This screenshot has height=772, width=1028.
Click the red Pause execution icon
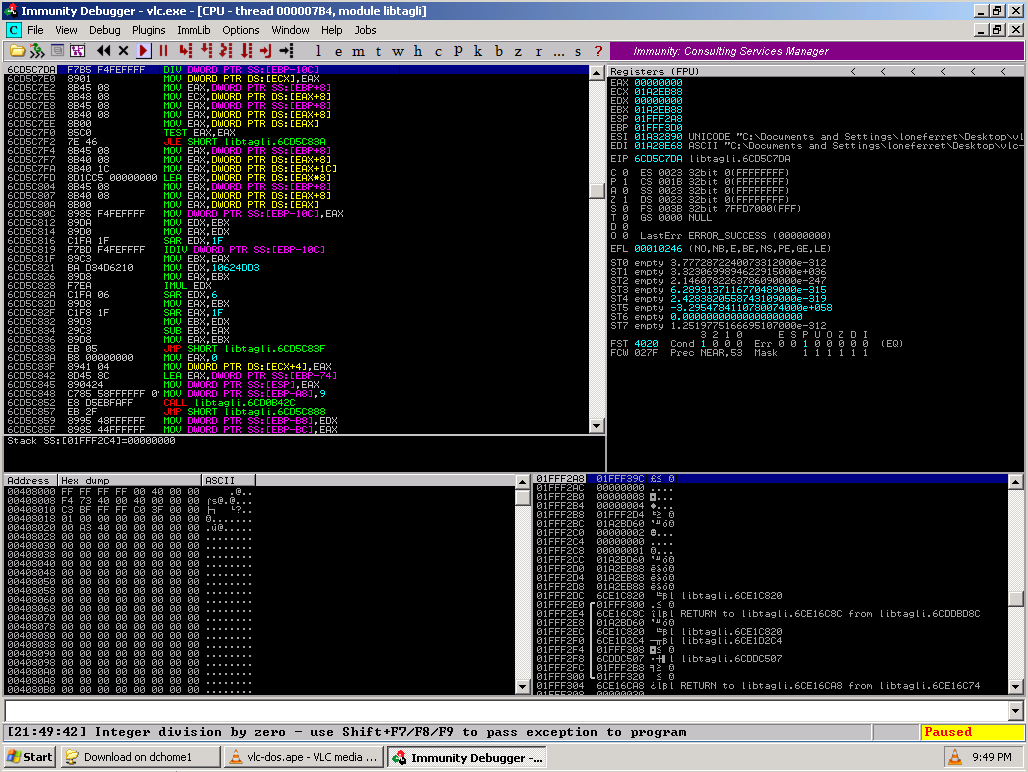(x=164, y=51)
